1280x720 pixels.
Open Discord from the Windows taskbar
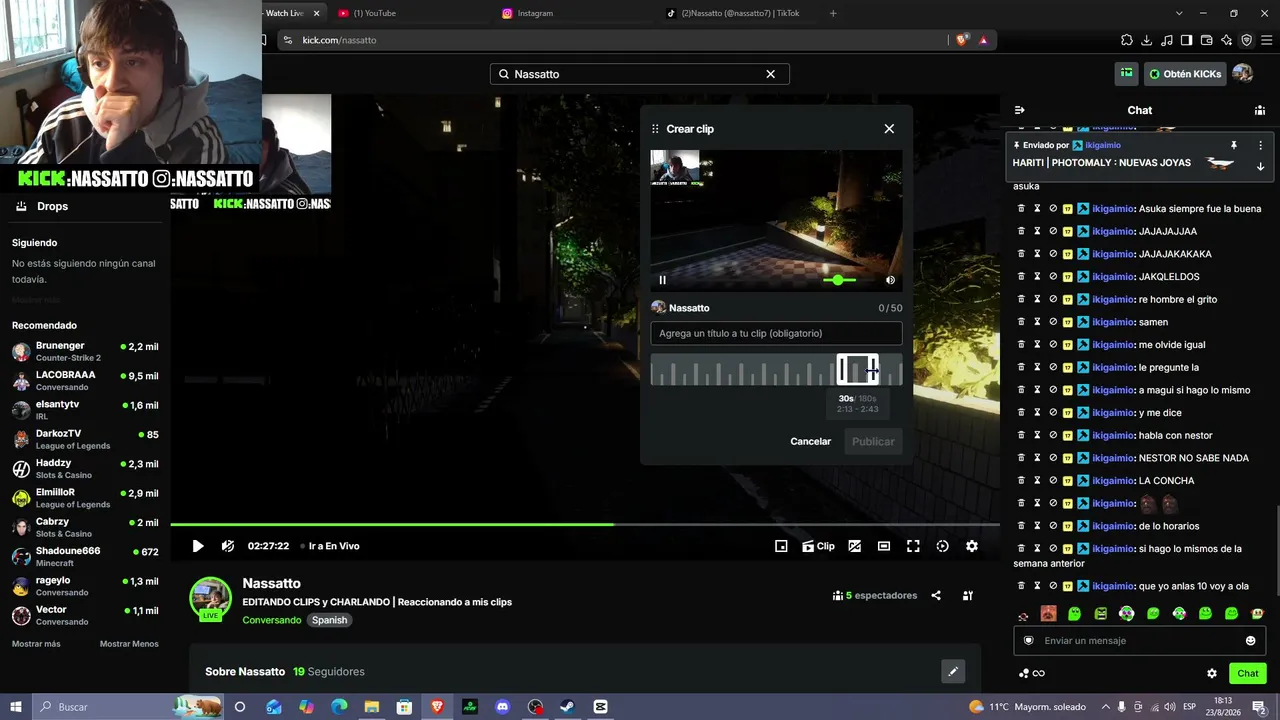click(503, 707)
